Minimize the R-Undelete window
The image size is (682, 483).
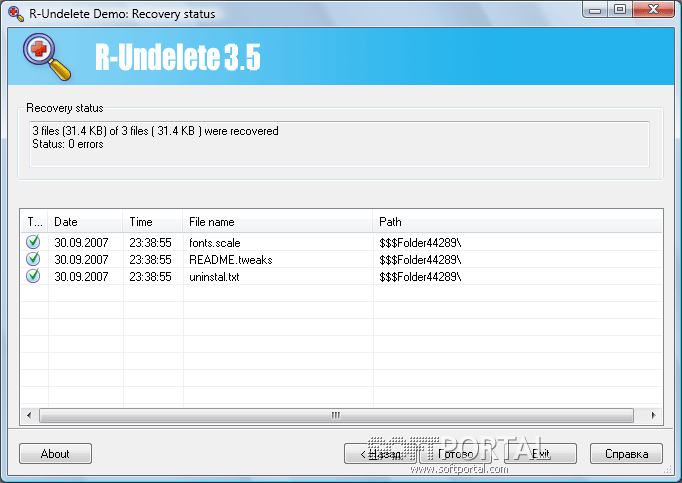click(x=595, y=10)
